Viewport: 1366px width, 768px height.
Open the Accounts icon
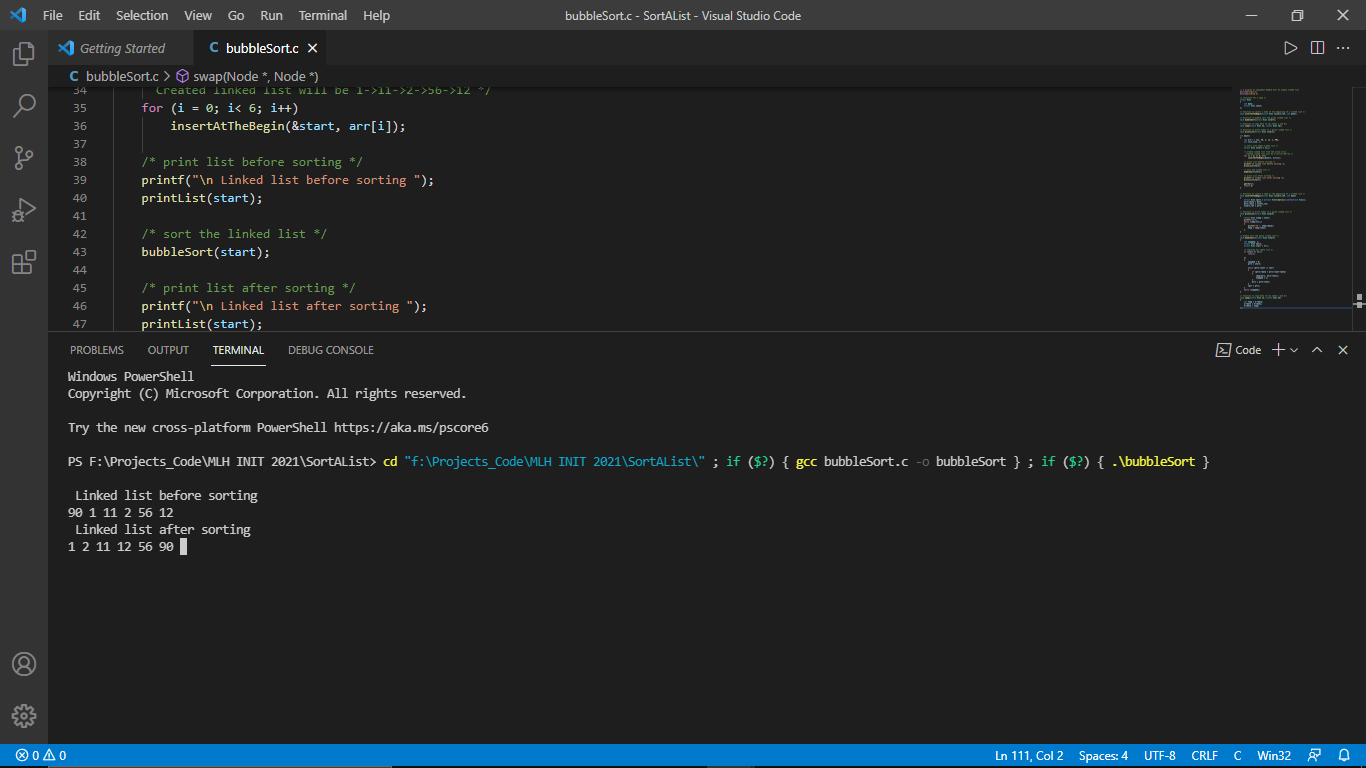point(24,664)
